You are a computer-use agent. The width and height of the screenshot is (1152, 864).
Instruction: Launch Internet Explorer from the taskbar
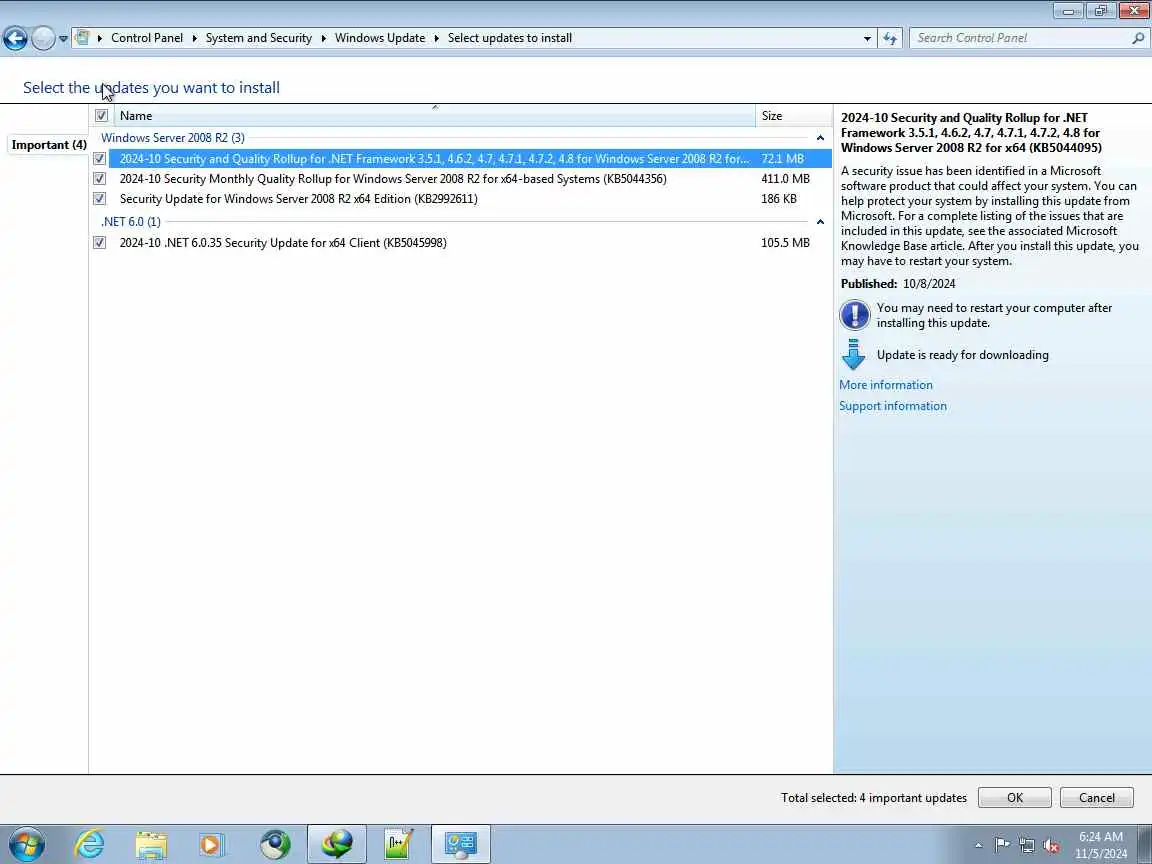pyautogui.click(x=90, y=845)
